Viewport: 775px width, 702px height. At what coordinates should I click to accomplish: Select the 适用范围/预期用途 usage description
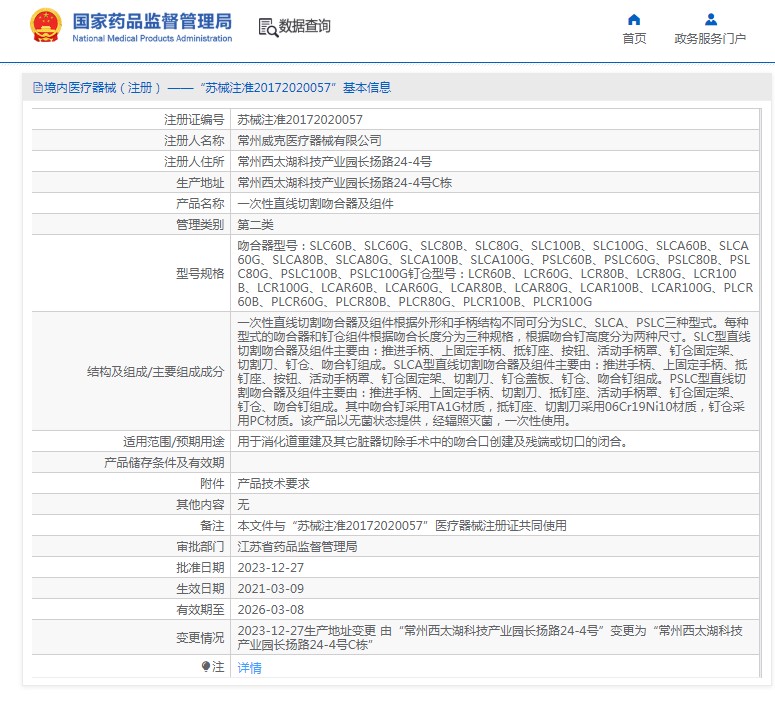pyautogui.click(x=433, y=441)
